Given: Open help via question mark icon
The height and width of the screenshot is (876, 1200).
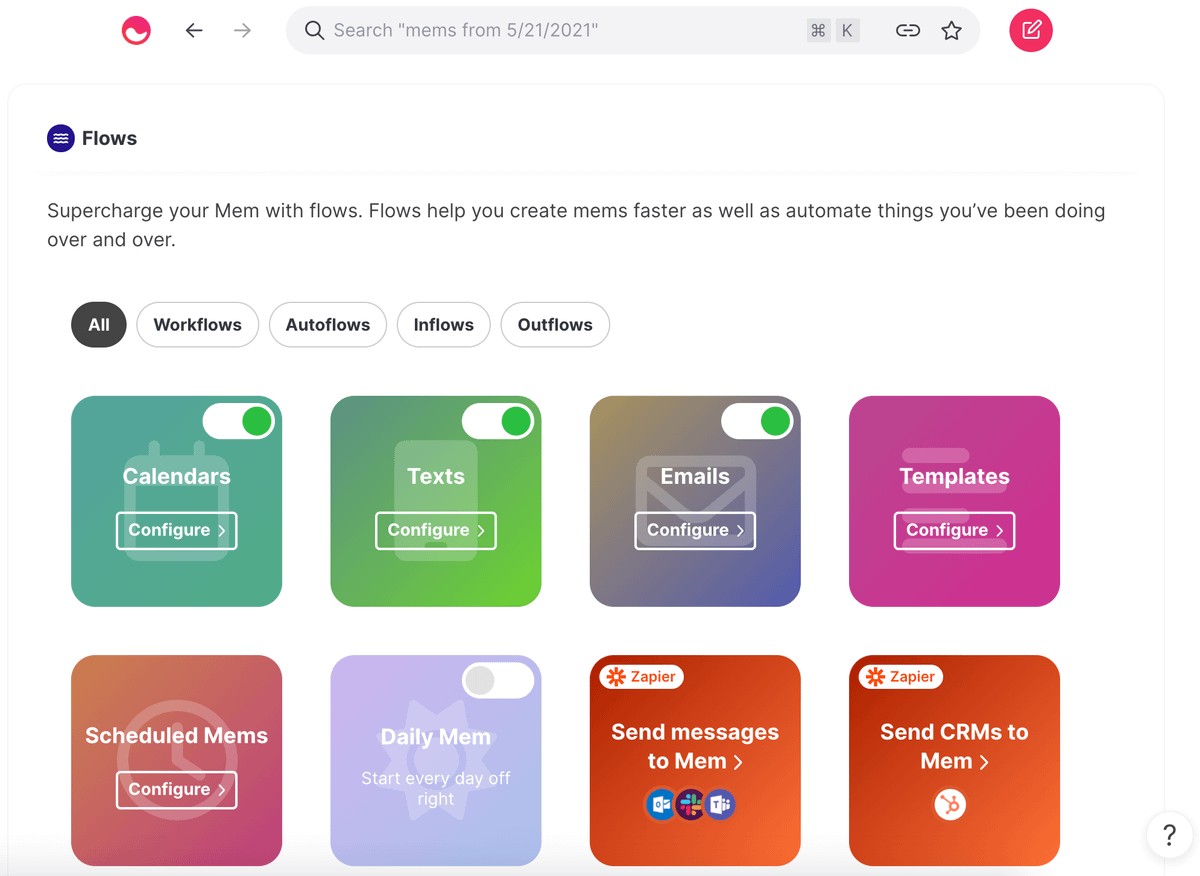Looking at the screenshot, I should 1168,834.
